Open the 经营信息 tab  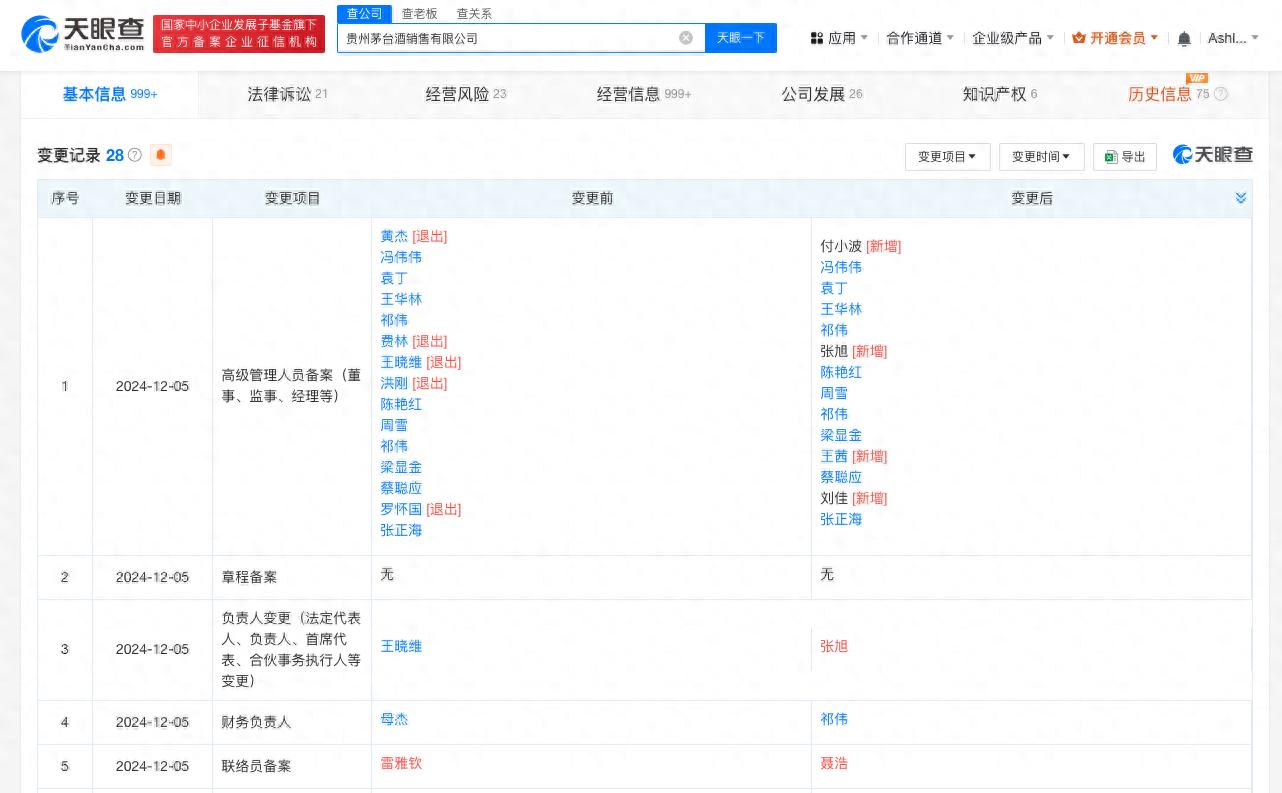(644, 94)
